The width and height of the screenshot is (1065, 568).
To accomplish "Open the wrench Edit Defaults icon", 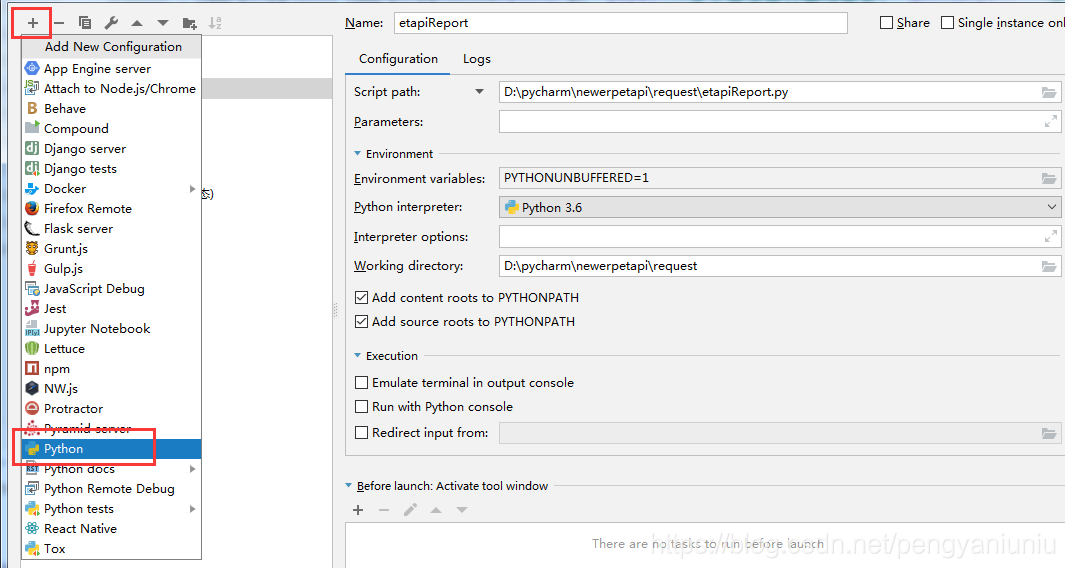I will click(111, 22).
